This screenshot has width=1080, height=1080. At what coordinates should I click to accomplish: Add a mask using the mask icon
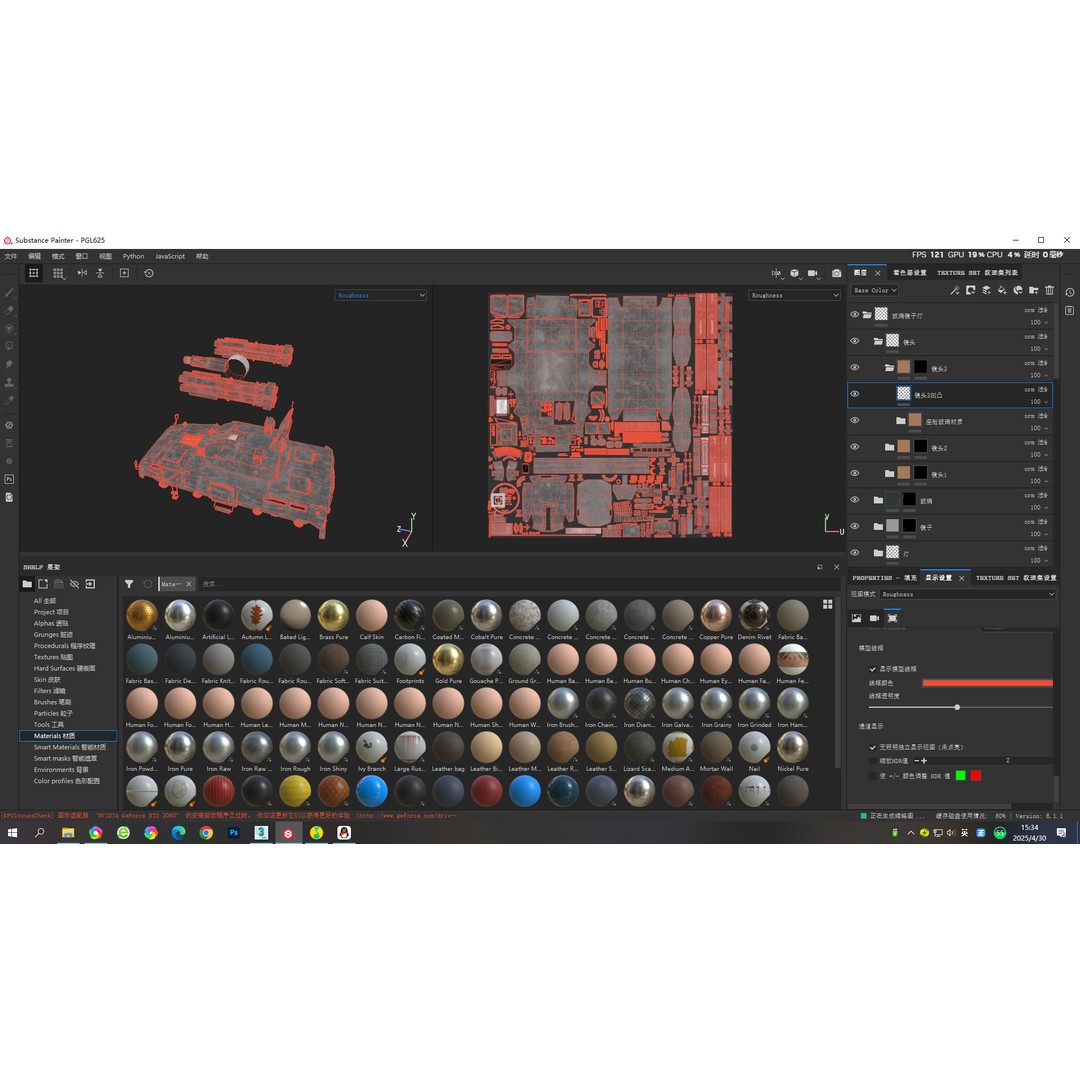[x=970, y=291]
